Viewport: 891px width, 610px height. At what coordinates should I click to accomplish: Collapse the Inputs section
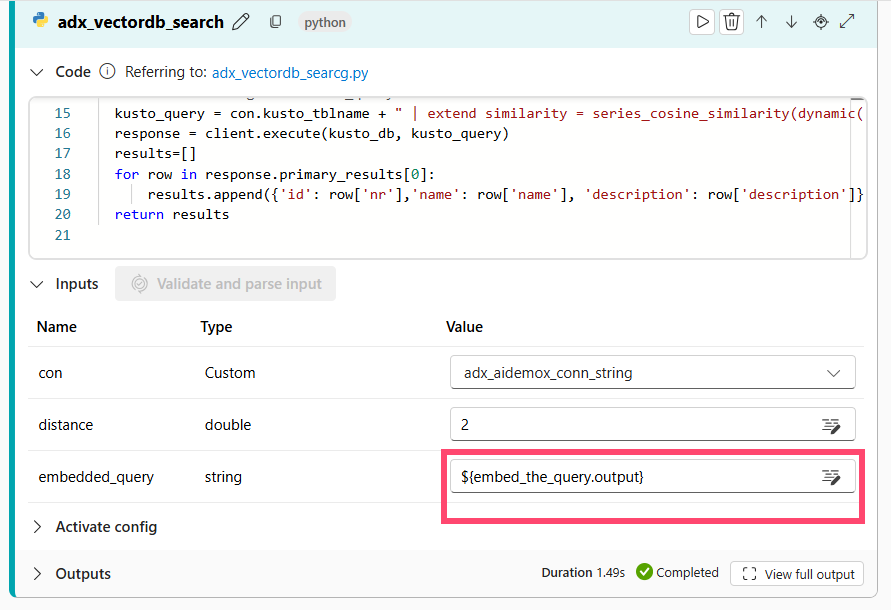pos(37,284)
